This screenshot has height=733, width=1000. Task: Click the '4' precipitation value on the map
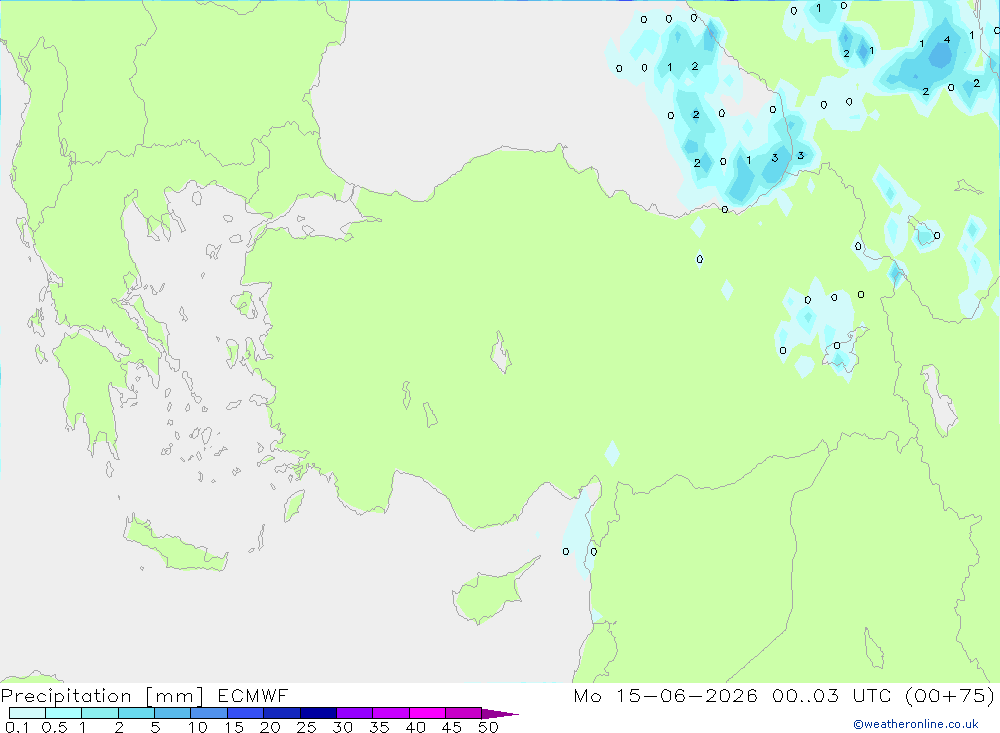click(x=947, y=40)
